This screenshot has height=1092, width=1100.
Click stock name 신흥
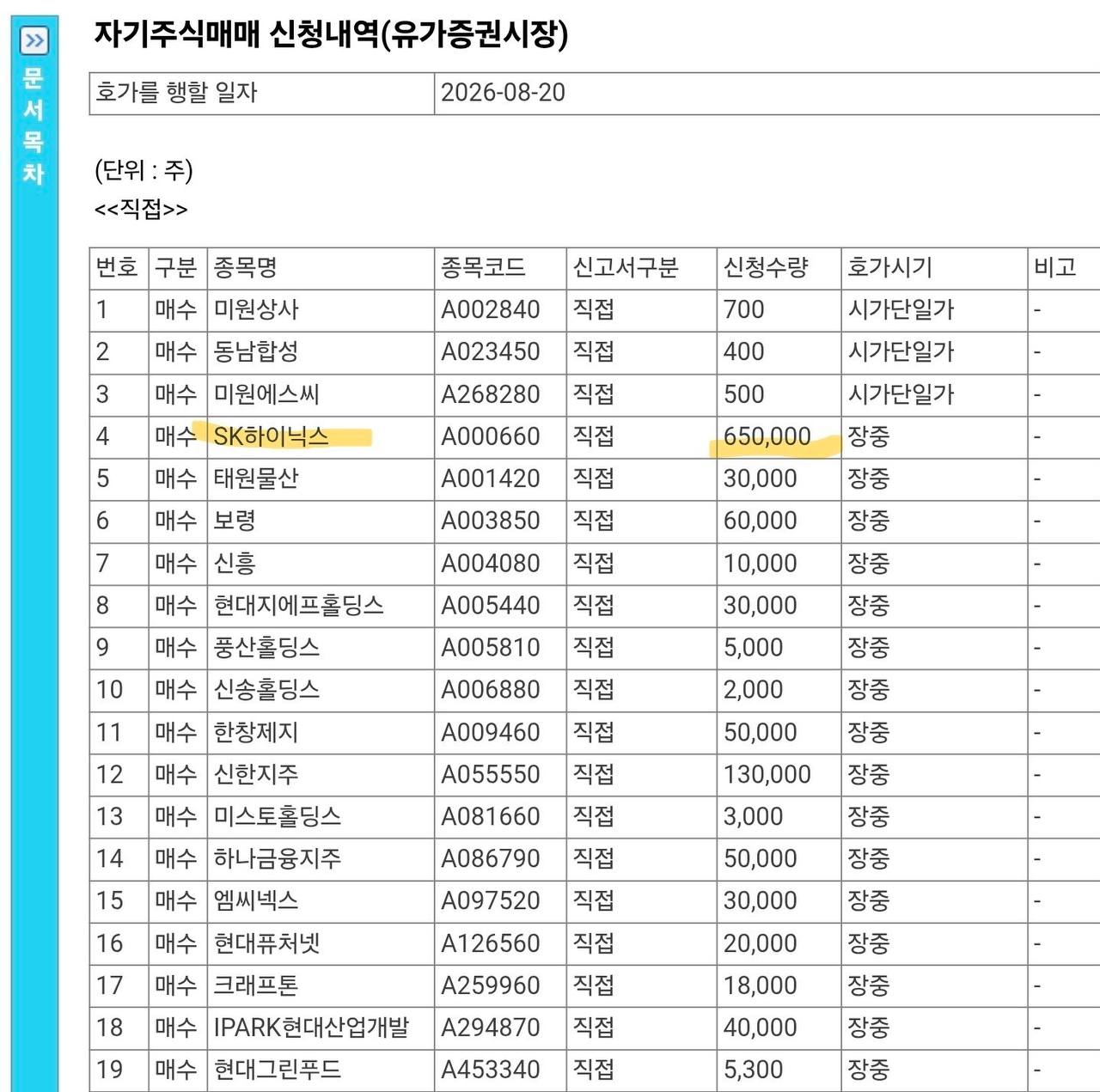pyautogui.click(x=235, y=564)
